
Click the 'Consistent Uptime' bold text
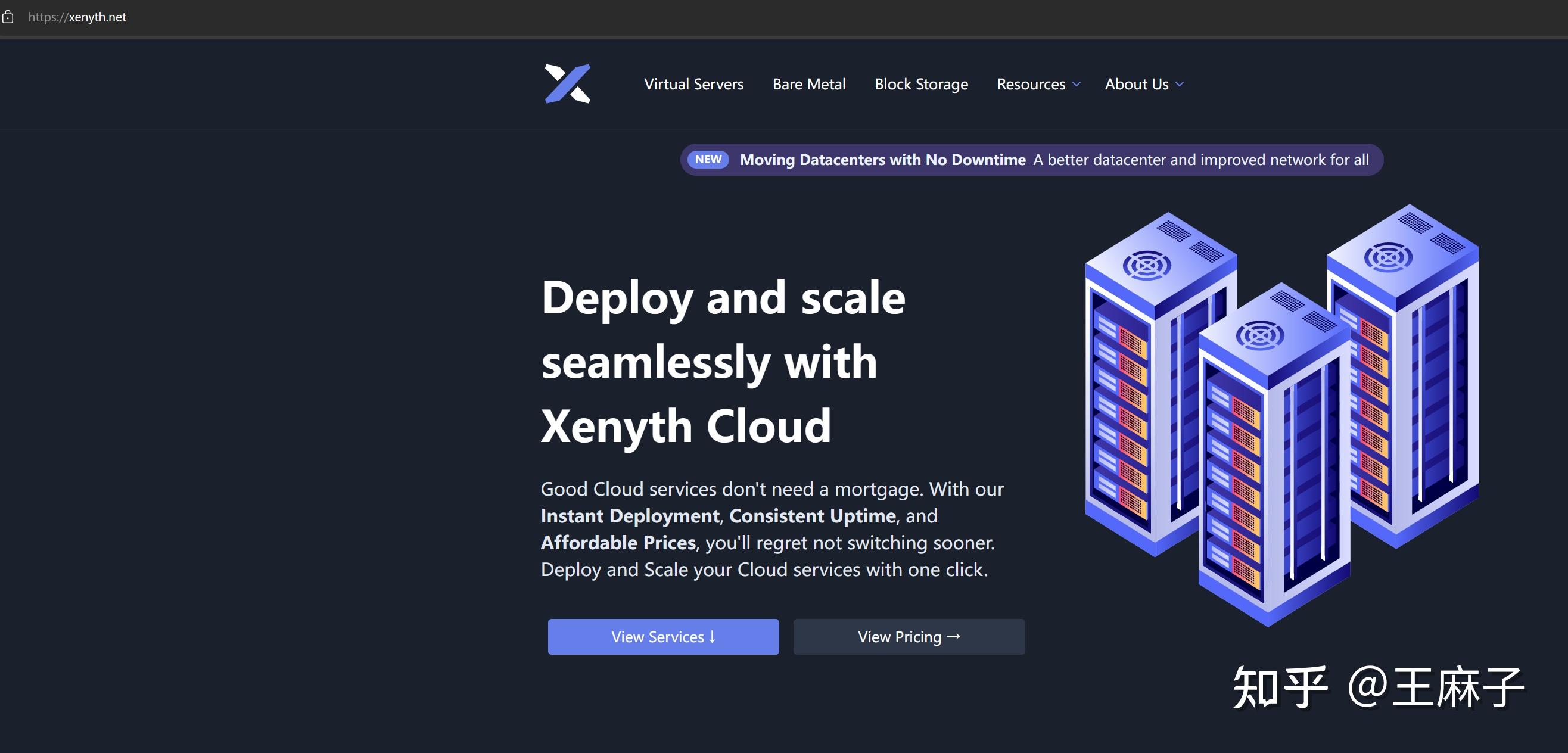pyautogui.click(x=813, y=515)
